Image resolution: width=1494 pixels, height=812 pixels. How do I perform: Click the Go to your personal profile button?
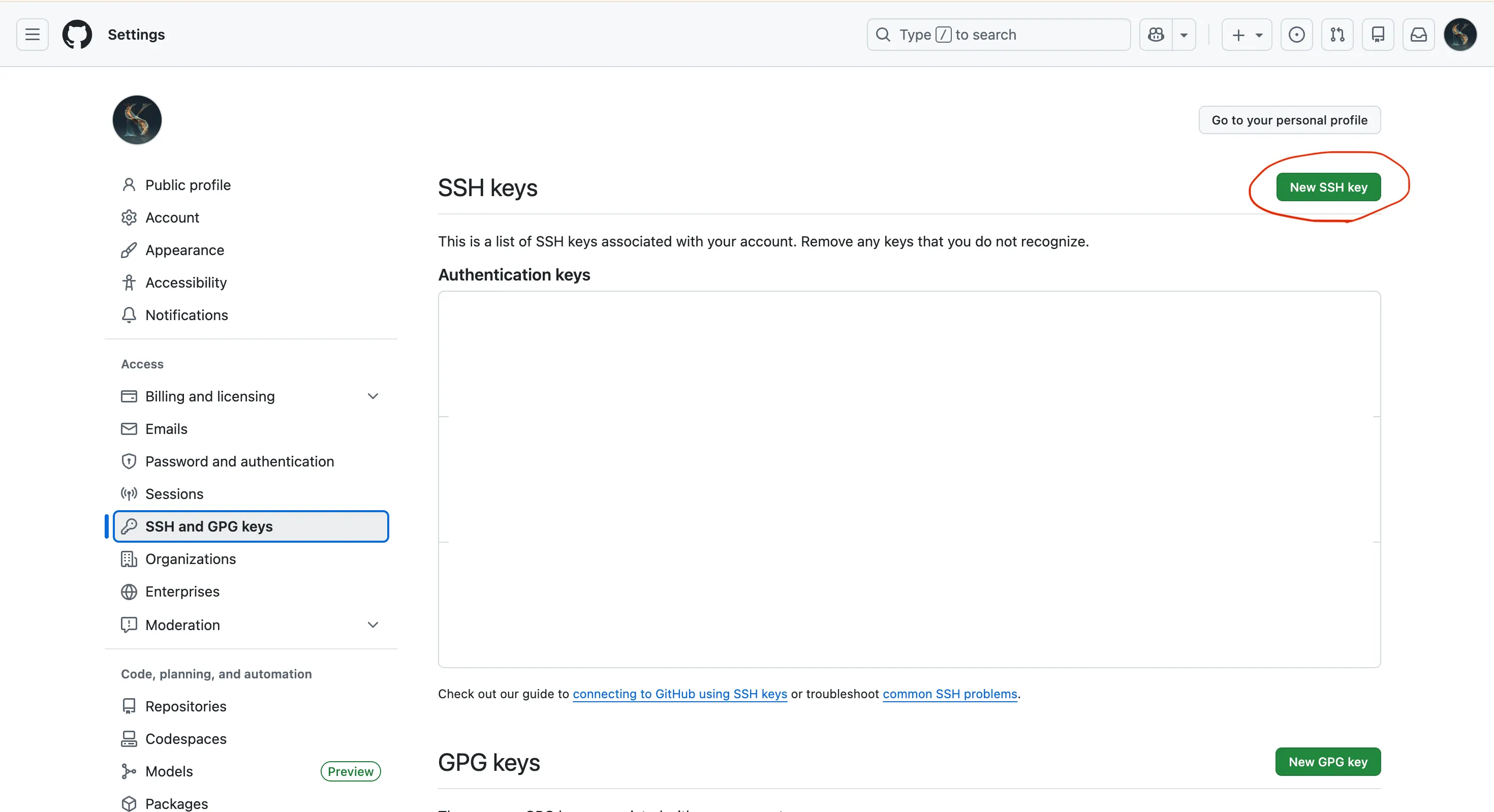1289,120
